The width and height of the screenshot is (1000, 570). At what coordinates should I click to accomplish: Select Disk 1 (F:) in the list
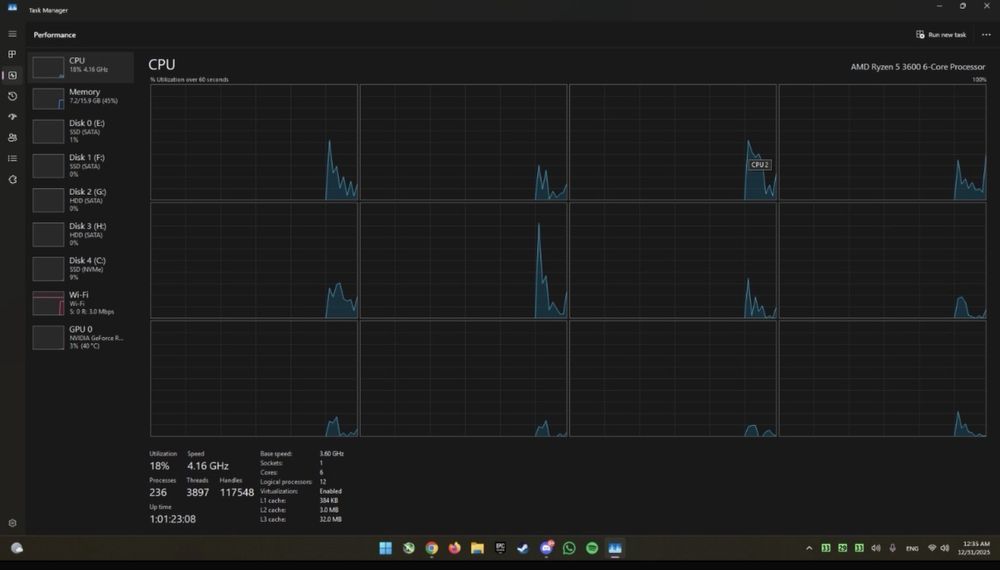click(81, 166)
